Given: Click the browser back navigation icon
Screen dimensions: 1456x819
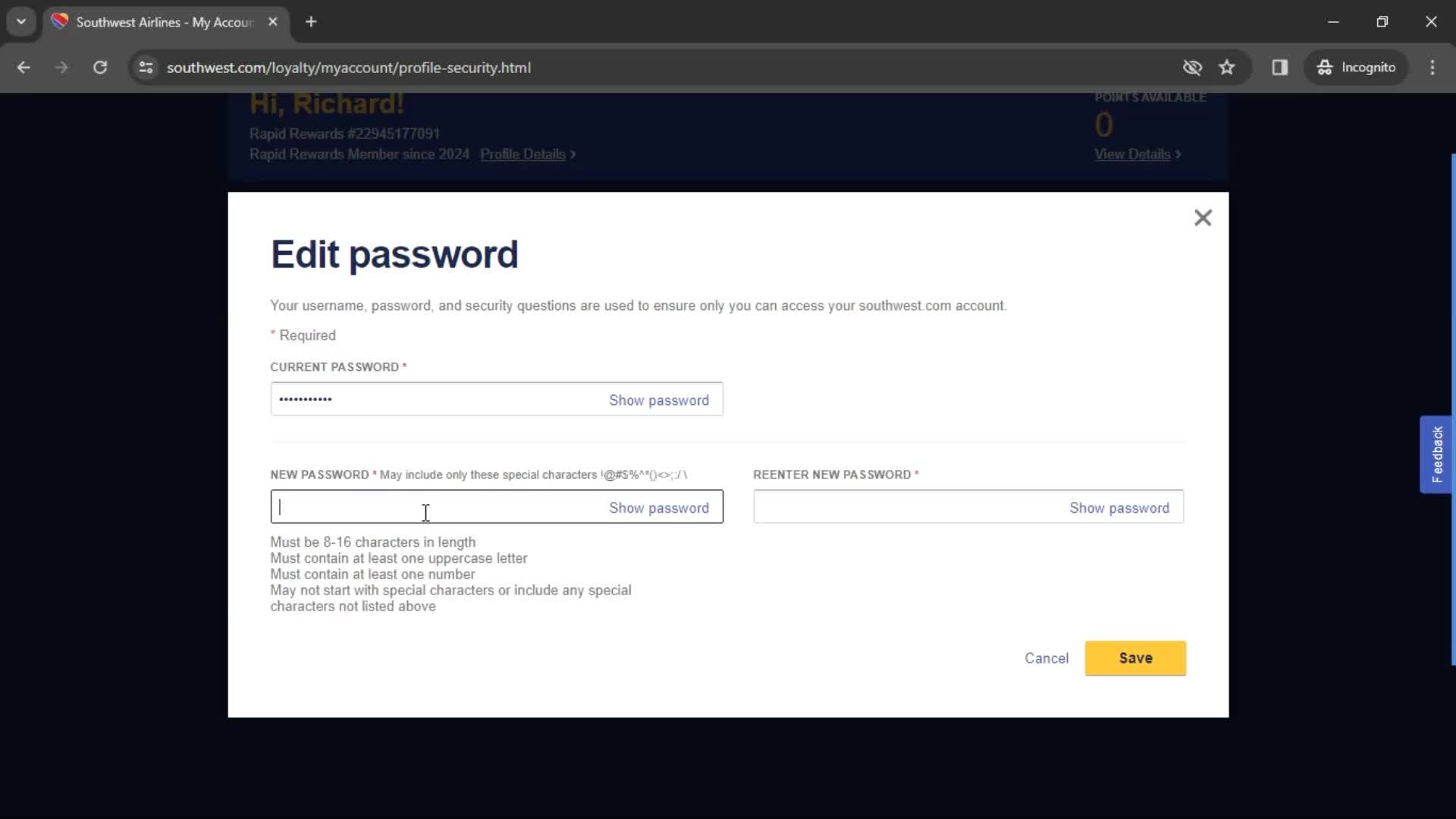Looking at the screenshot, I should [24, 67].
